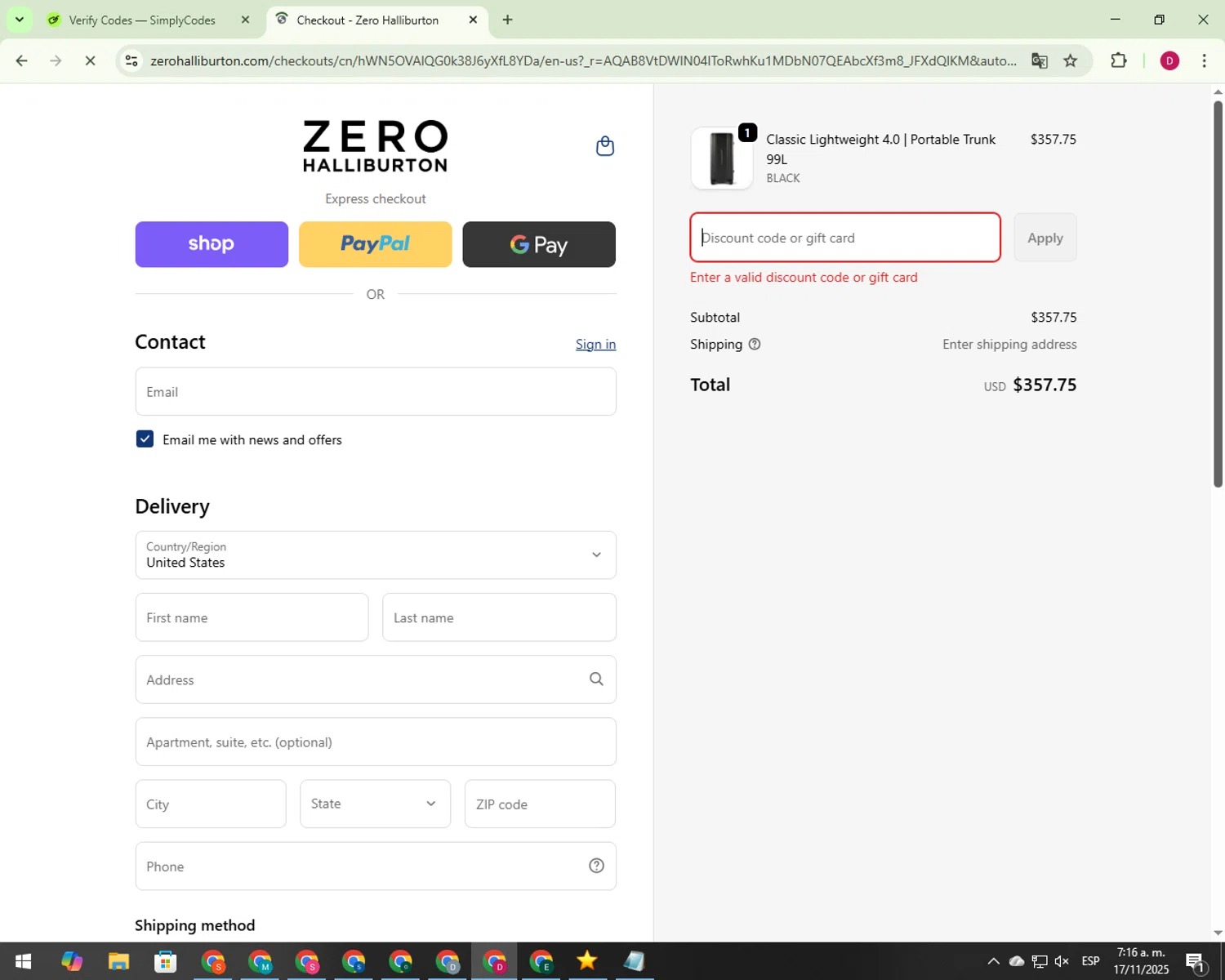The image size is (1225, 980).
Task: Open the tab search dropdown arrow
Action: pos(19,20)
